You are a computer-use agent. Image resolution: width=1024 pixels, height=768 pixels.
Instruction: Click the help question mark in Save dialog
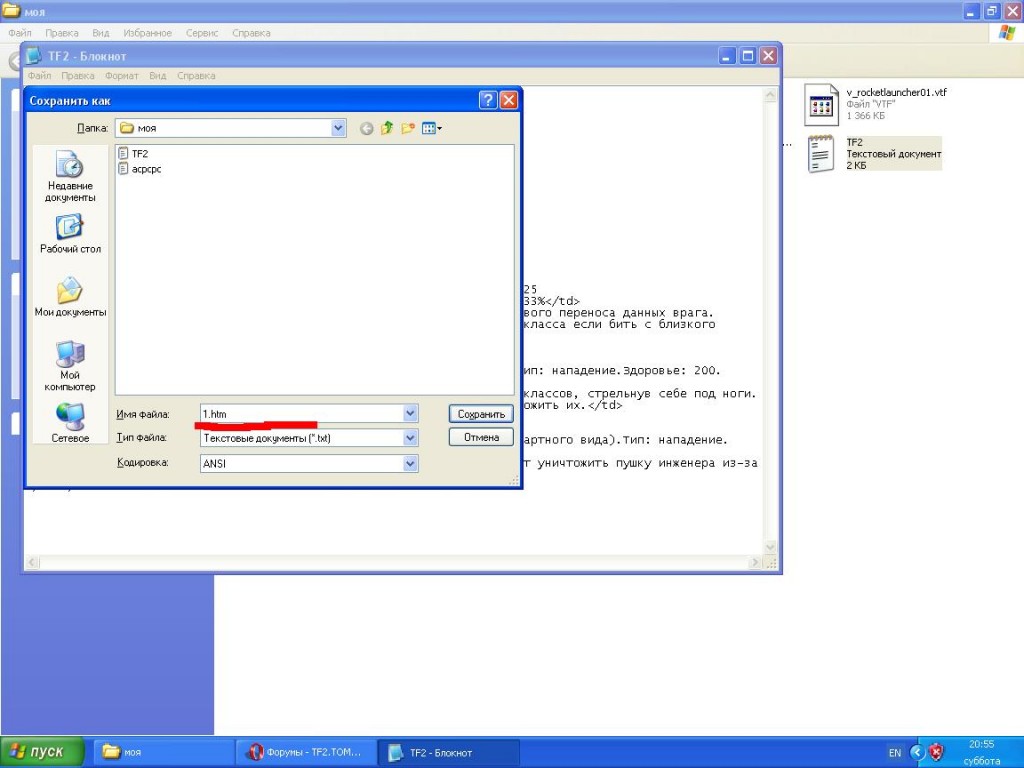[487, 100]
